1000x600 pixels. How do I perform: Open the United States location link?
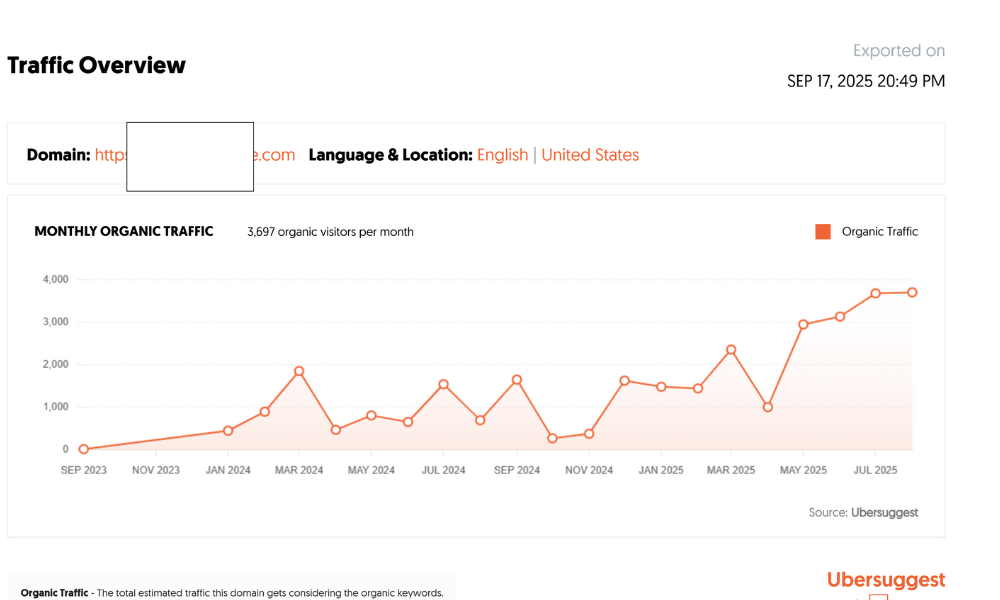point(590,155)
